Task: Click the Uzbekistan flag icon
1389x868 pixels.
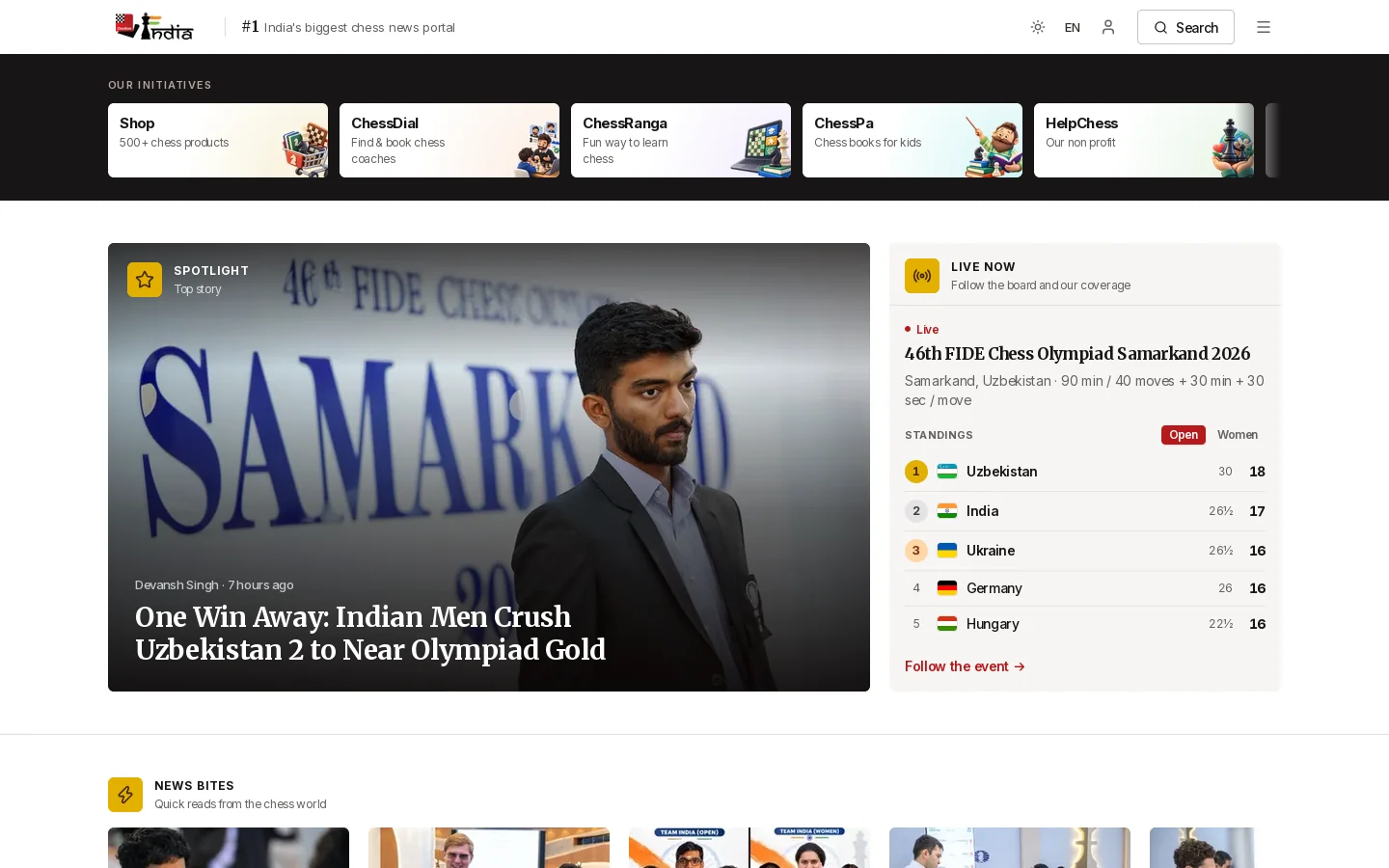Action: pyautogui.click(x=947, y=472)
